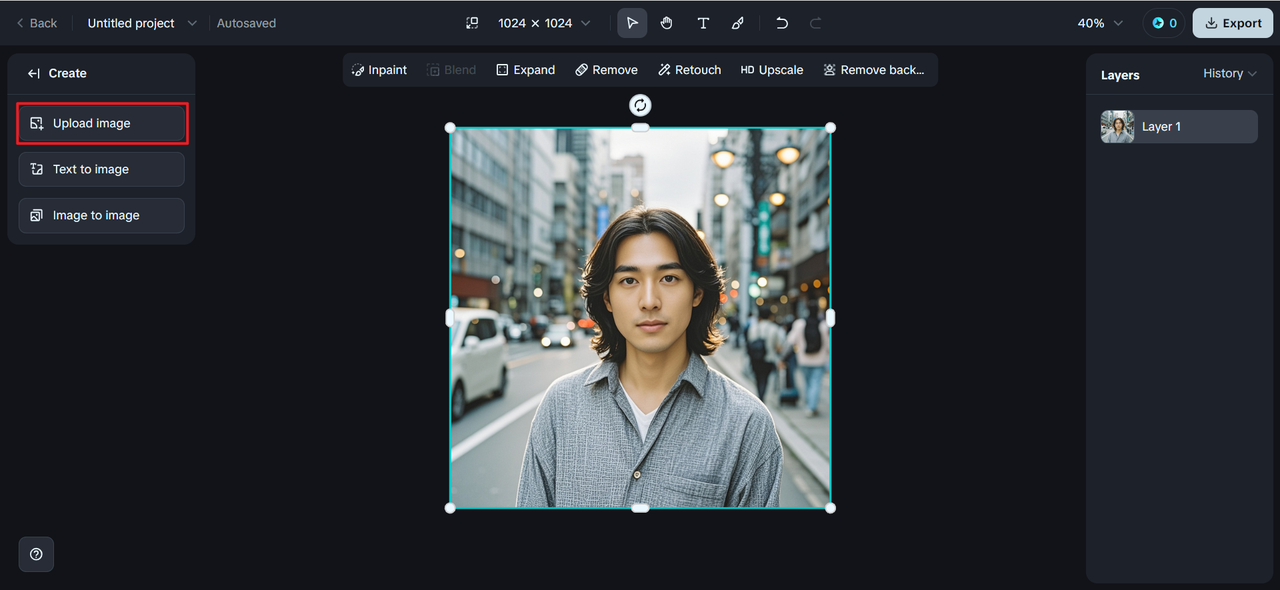Select the Layer 1 thumbnail
This screenshot has height=590, width=1280.
click(x=1117, y=127)
